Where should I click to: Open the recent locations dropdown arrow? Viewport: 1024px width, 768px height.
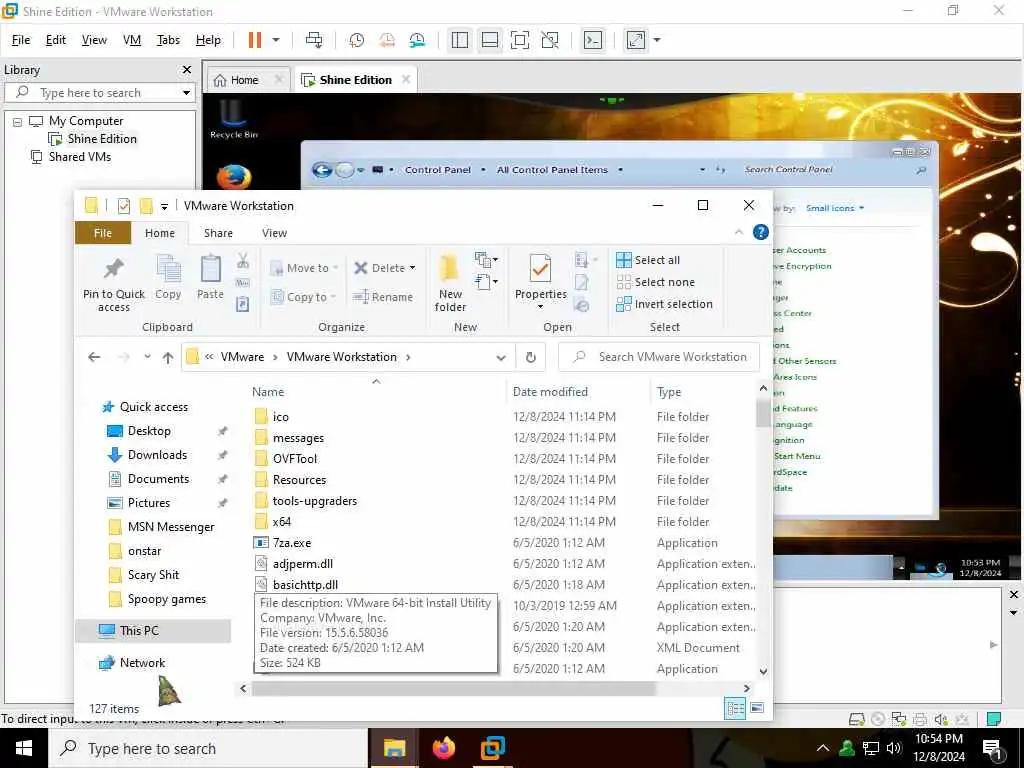pyautogui.click(x=148, y=357)
